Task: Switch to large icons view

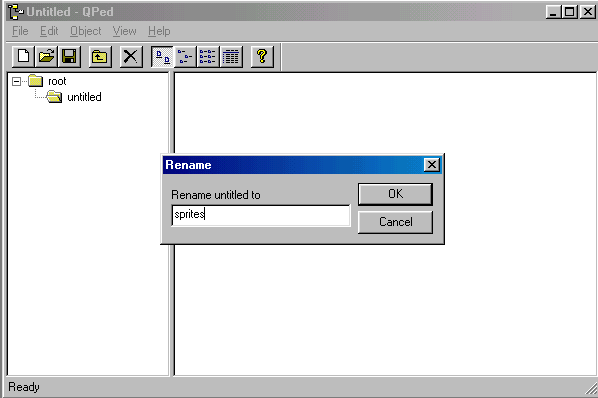Action: pyautogui.click(x=162, y=56)
